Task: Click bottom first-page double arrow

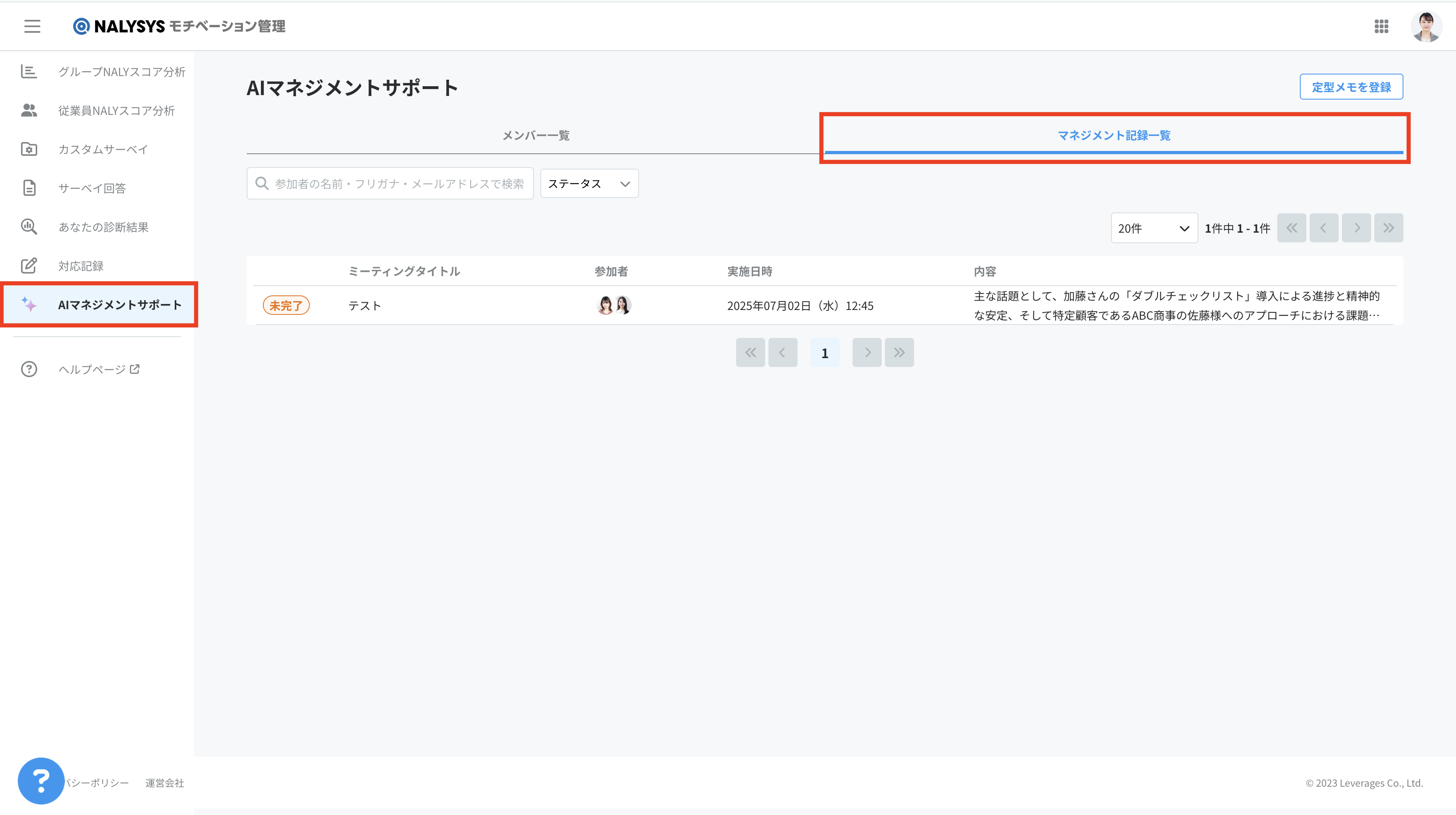Action: (750, 352)
